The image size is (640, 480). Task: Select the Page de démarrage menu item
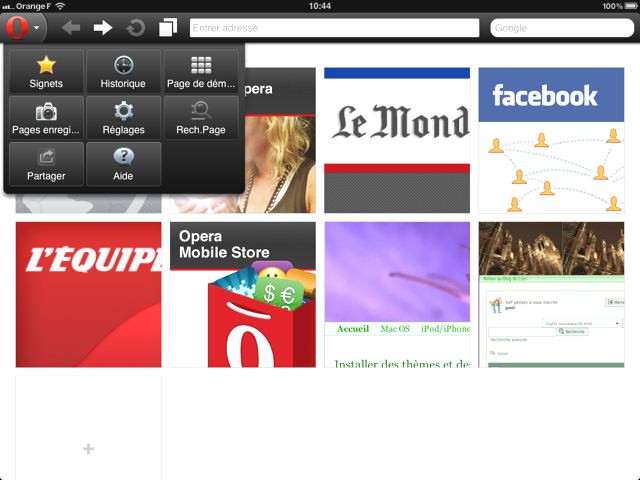click(201, 72)
